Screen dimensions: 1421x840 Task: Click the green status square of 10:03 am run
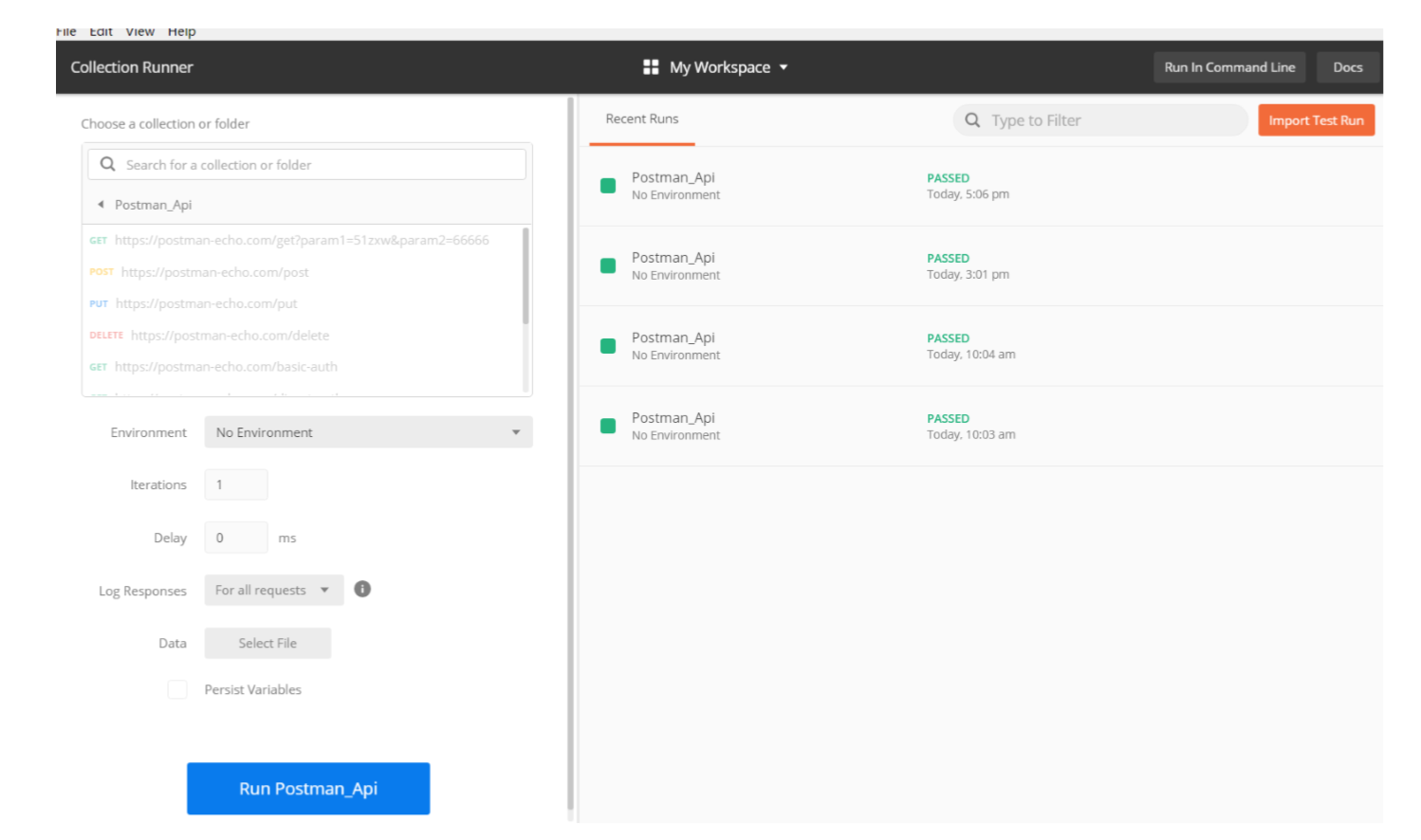coord(608,427)
